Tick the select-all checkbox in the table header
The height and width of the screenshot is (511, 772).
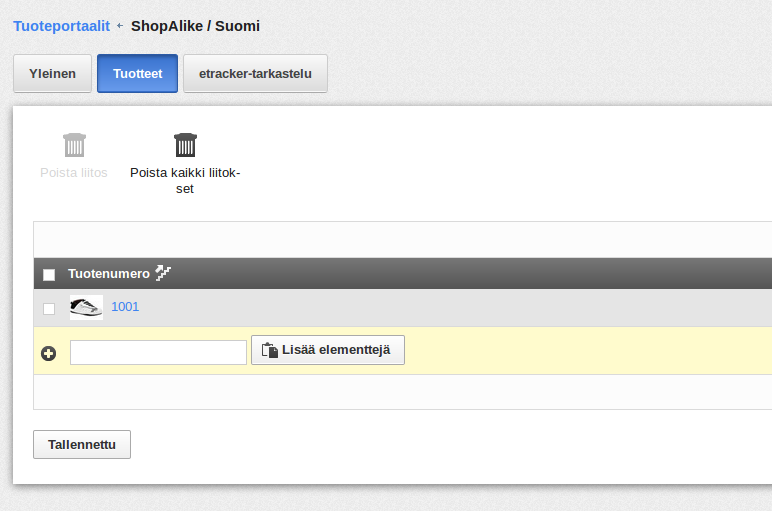tap(49, 274)
